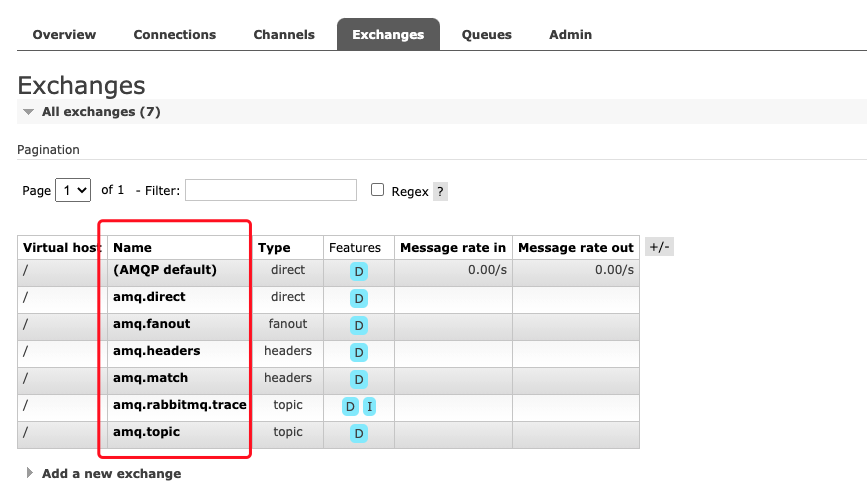The image size is (867, 487).
Task: Select the Exchanges tab
Action: 388,34
